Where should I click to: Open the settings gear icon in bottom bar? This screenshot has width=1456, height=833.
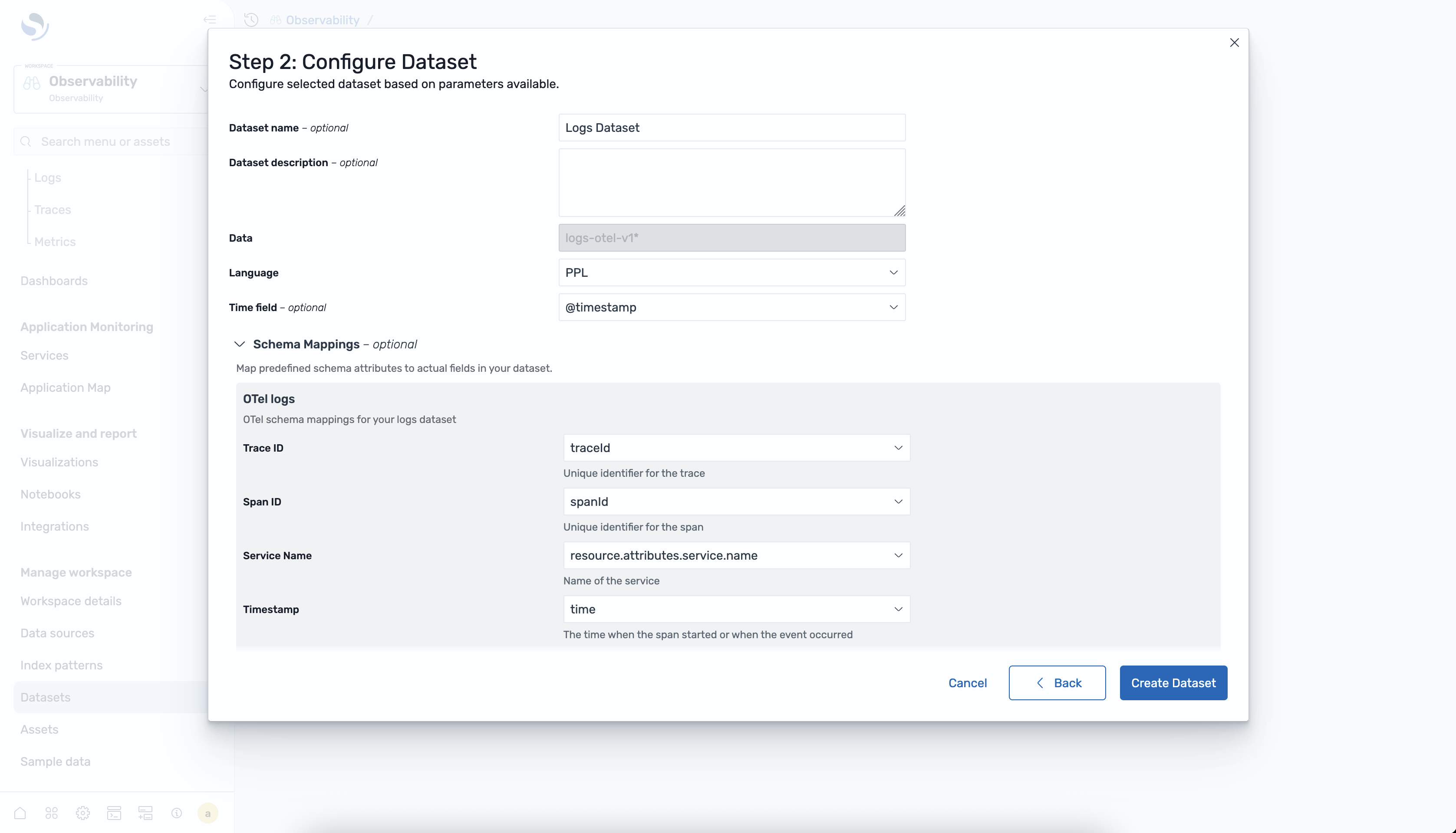coord(82,813)
